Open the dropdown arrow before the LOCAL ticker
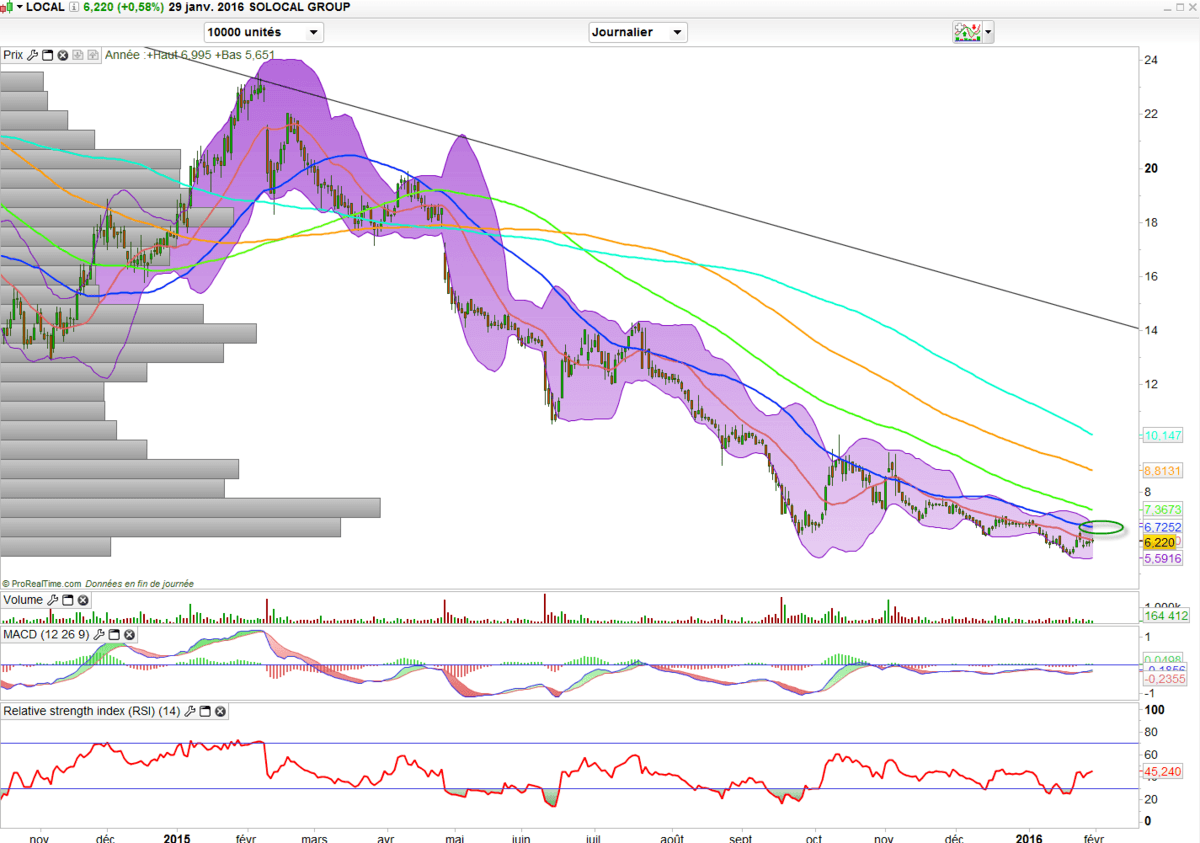Image resolution: width=1200 pixels, height=843 pixels. click(20, 8)
